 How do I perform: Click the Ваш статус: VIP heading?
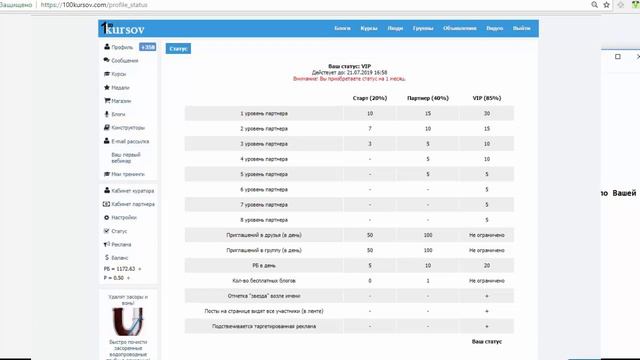point(349,66)
